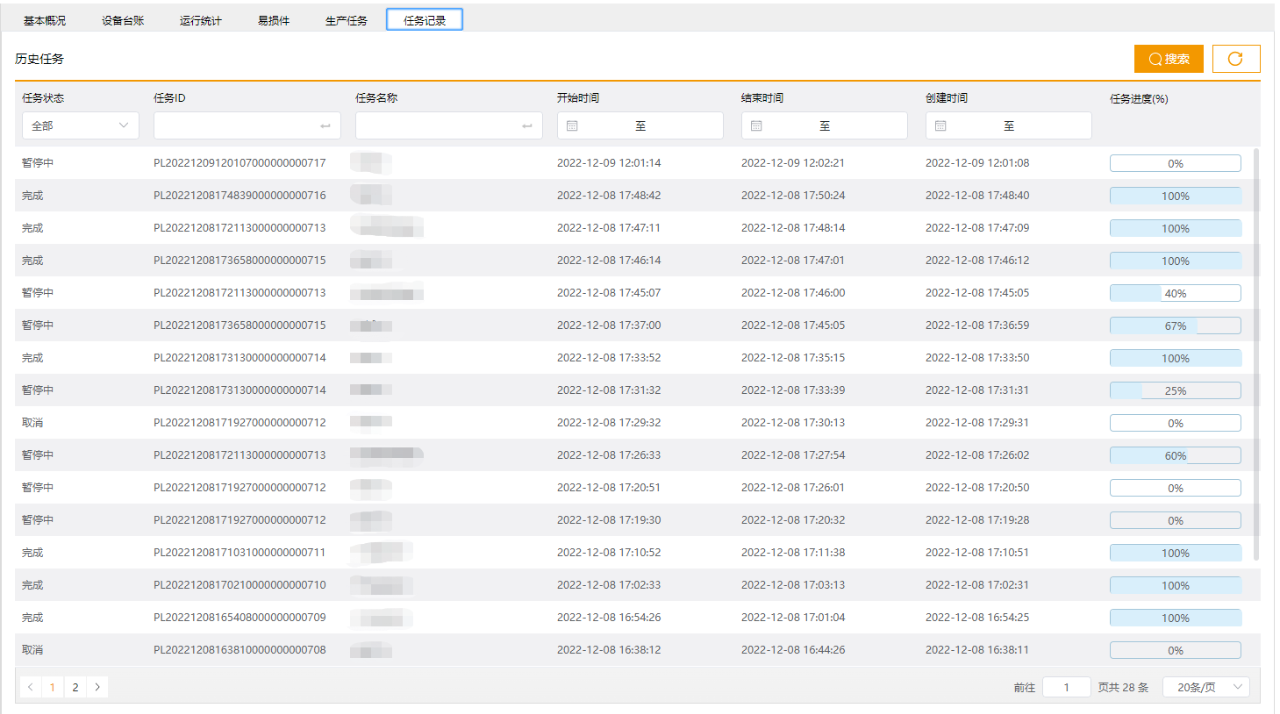The image size is (1280, 714).
Task: Click the 前往 page number input field
Action: (x=1066, y=687)
